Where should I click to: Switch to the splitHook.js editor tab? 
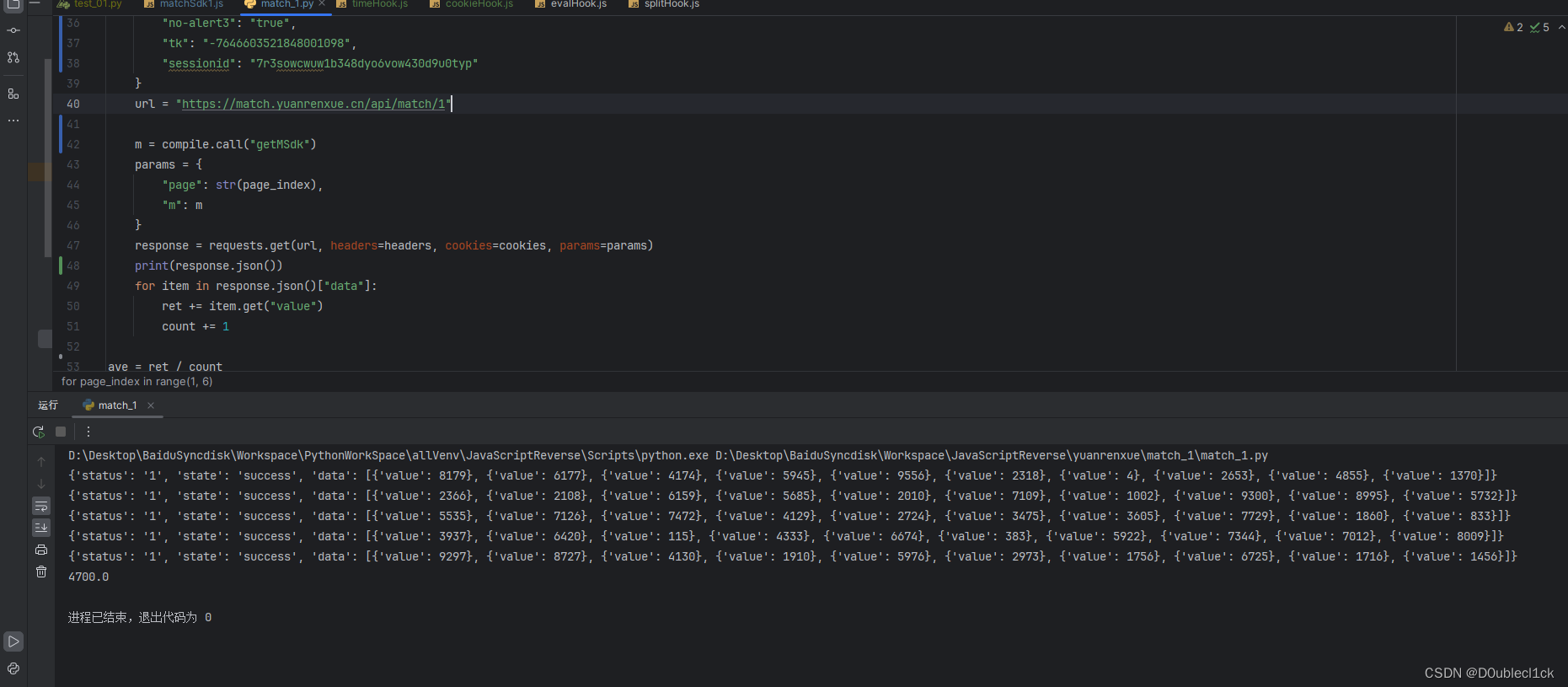(x=672, y=4)
